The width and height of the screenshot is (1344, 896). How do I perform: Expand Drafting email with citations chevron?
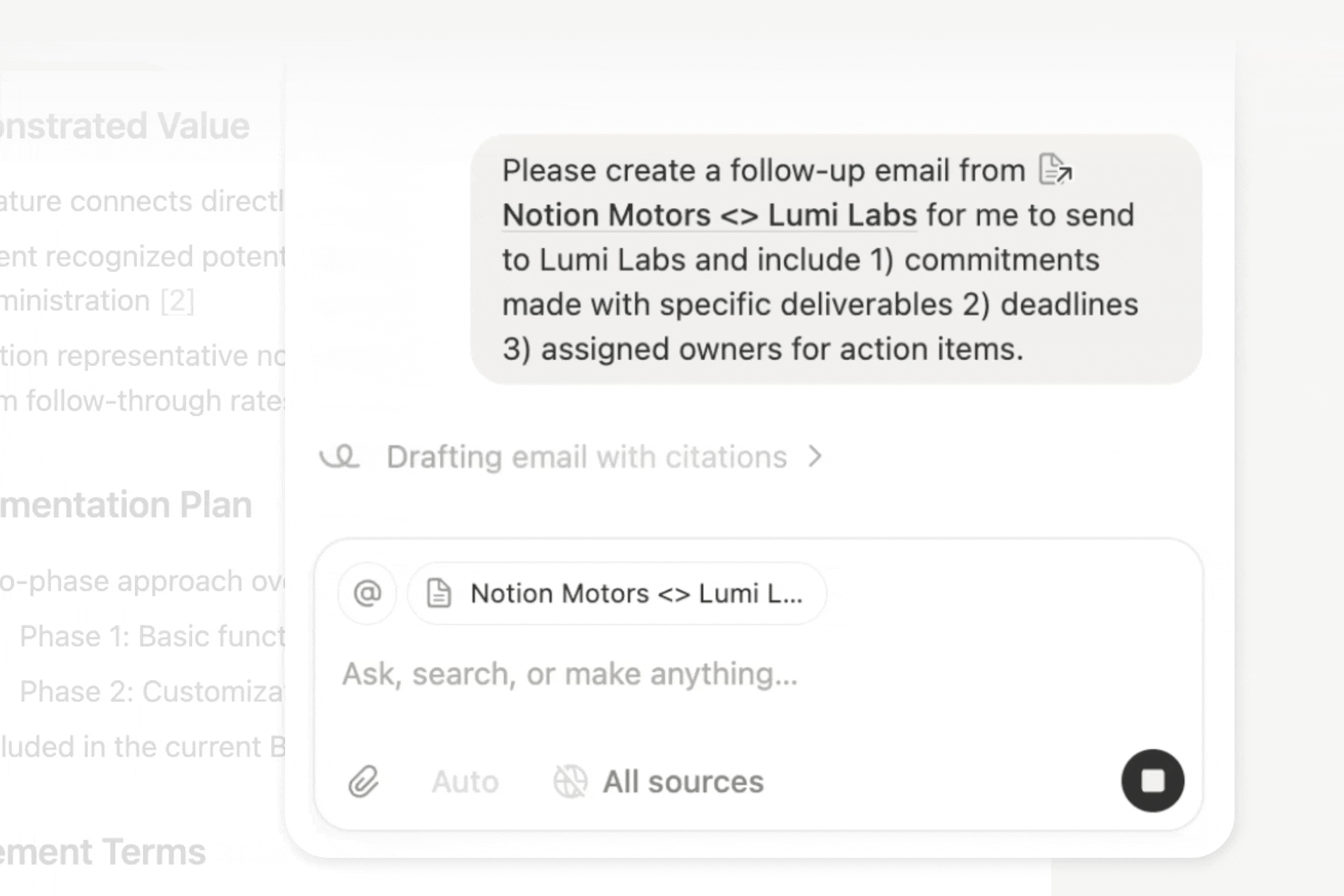coord(815,456)
